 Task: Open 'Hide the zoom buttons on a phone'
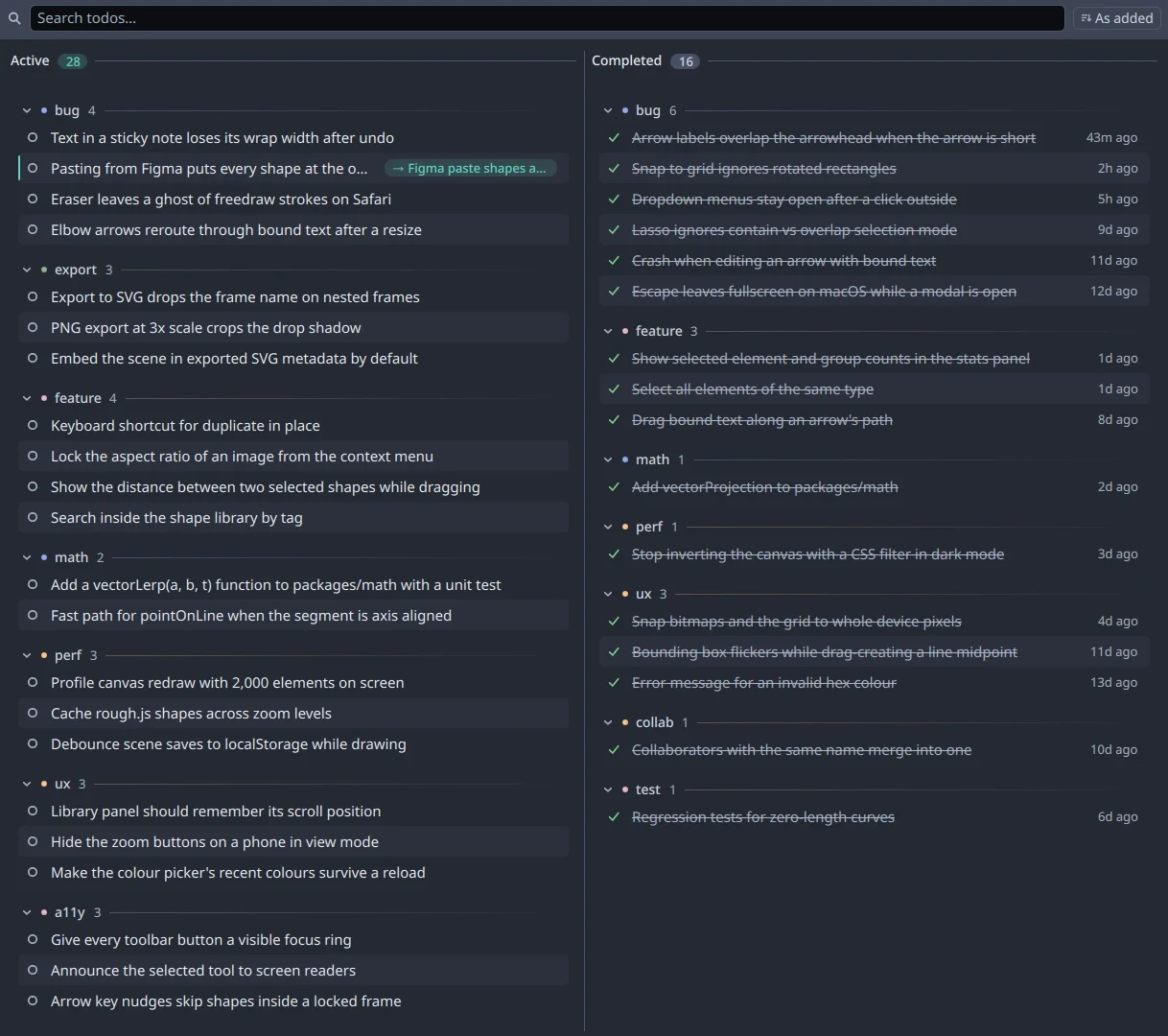pos(293,841)
